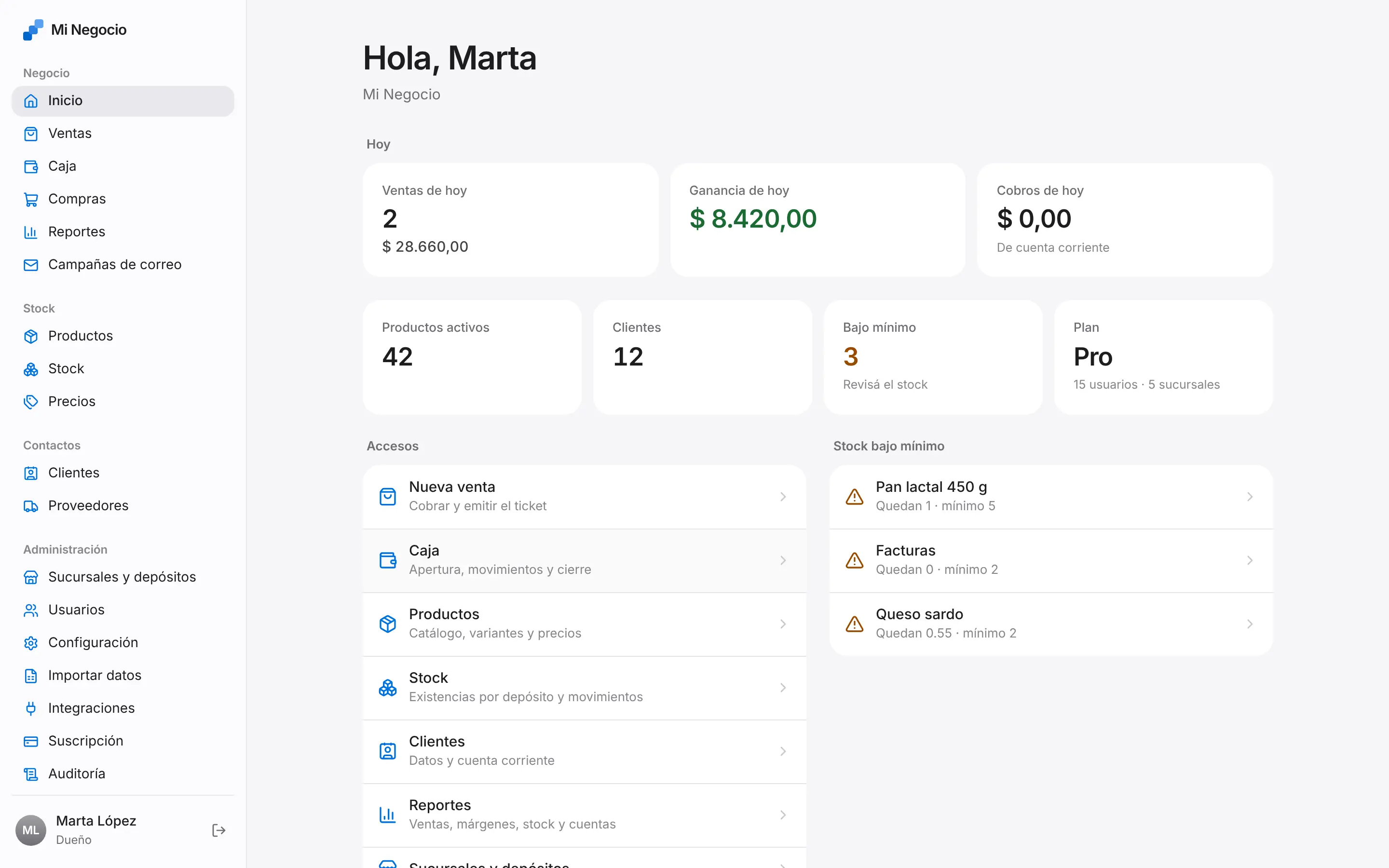Image resolution: width=1389 pixels, height=868 pixels.
Task: Expand Nueva venta with its chevron
Action: pos(783,497)
